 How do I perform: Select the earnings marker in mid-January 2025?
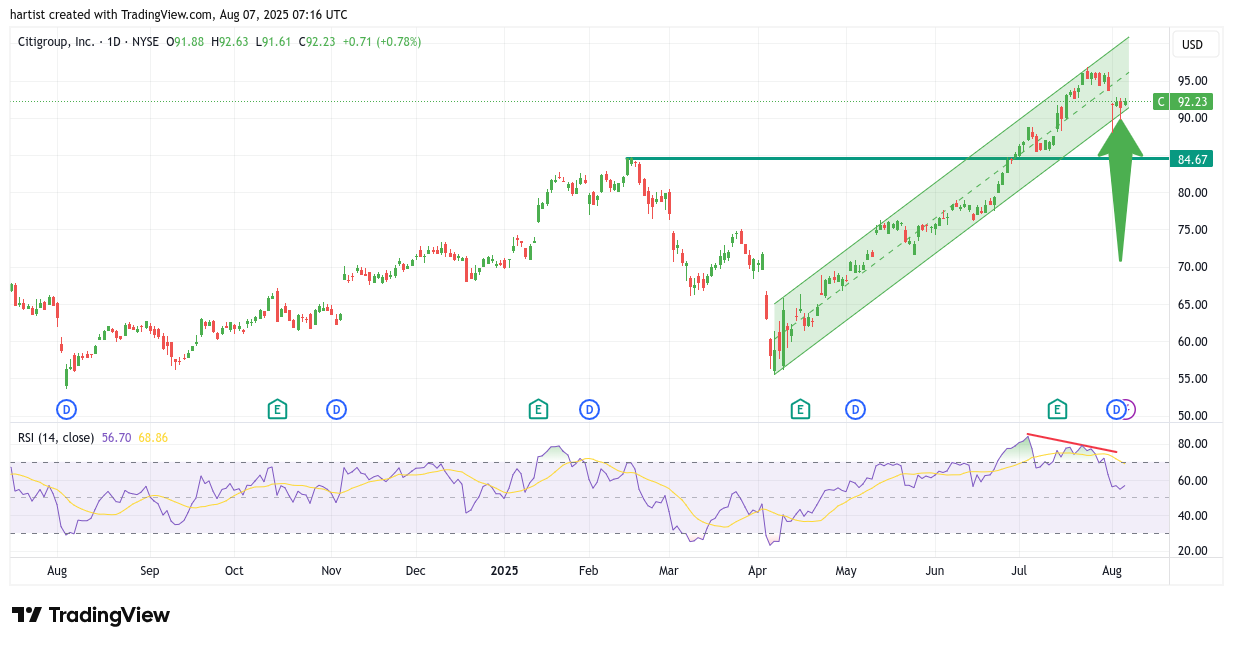538,409
